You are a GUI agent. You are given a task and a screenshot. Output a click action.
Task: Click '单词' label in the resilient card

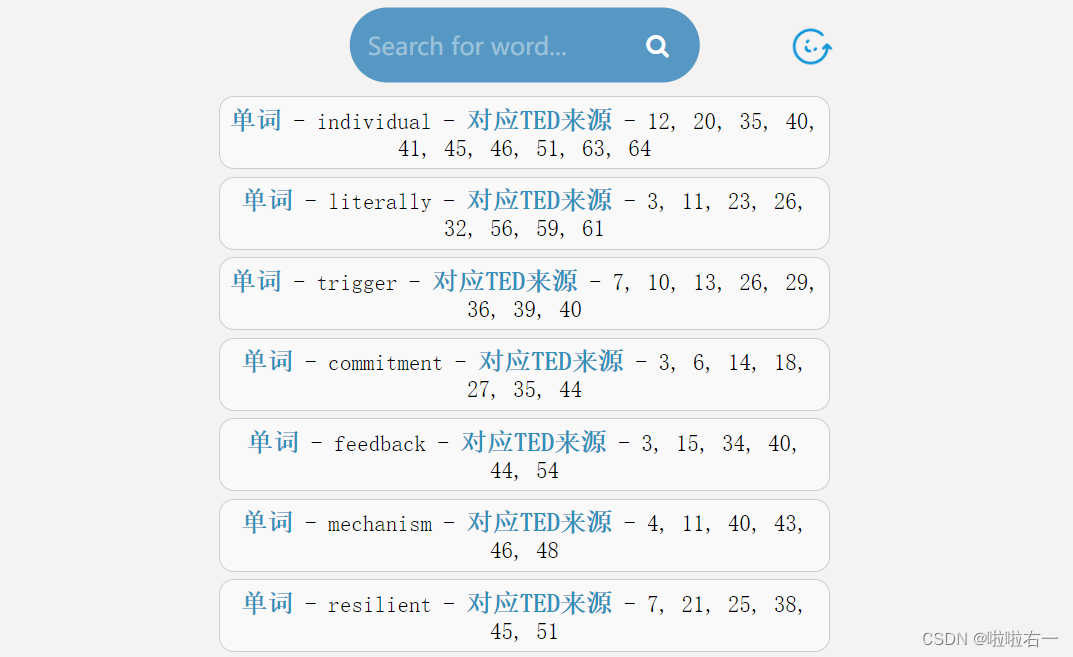268,603
